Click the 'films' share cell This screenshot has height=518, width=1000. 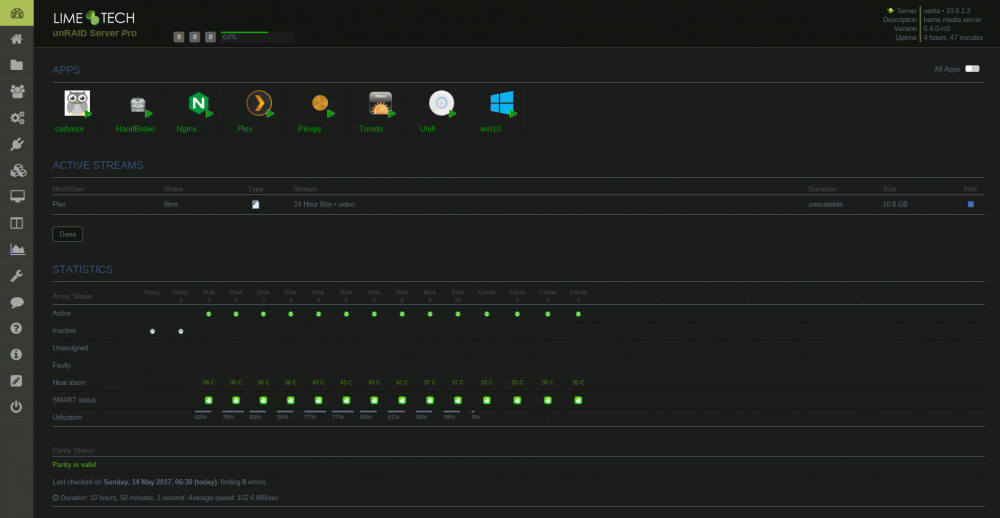click(x=171, y=205)
